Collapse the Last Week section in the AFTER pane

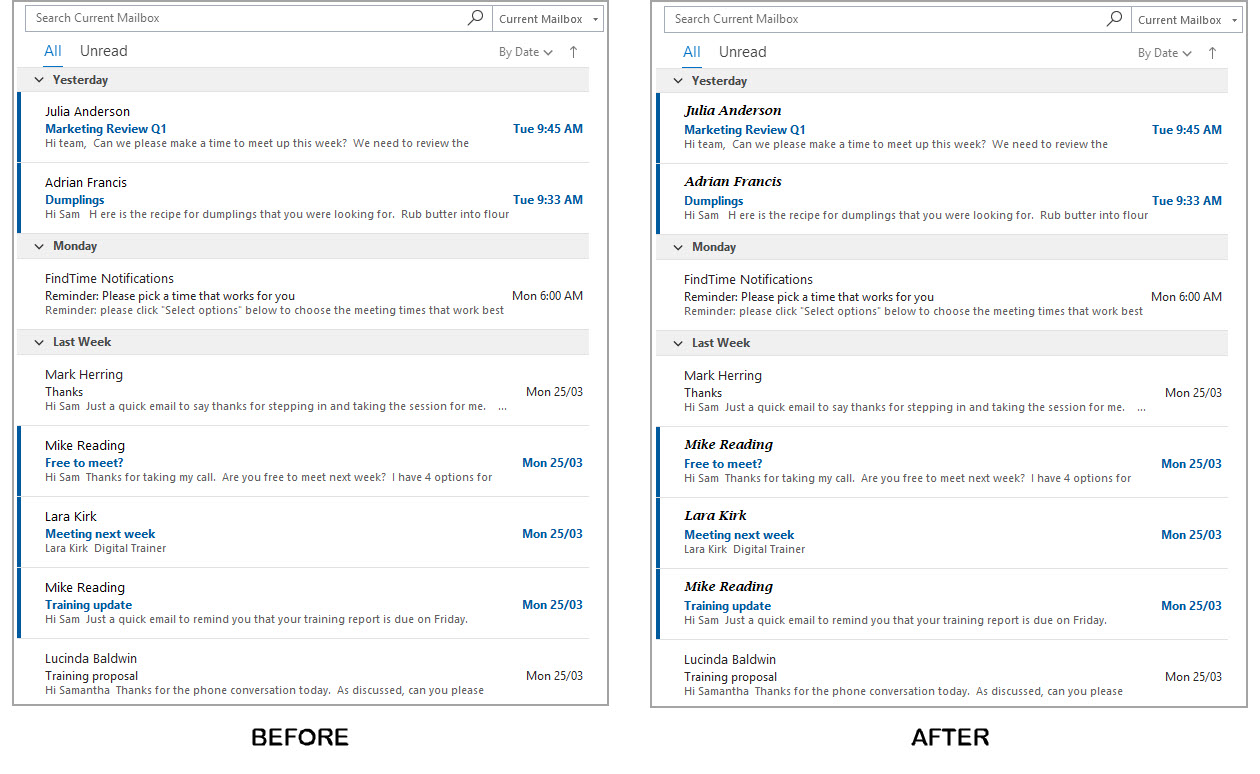pyautogui.click(x=677, y=342)
